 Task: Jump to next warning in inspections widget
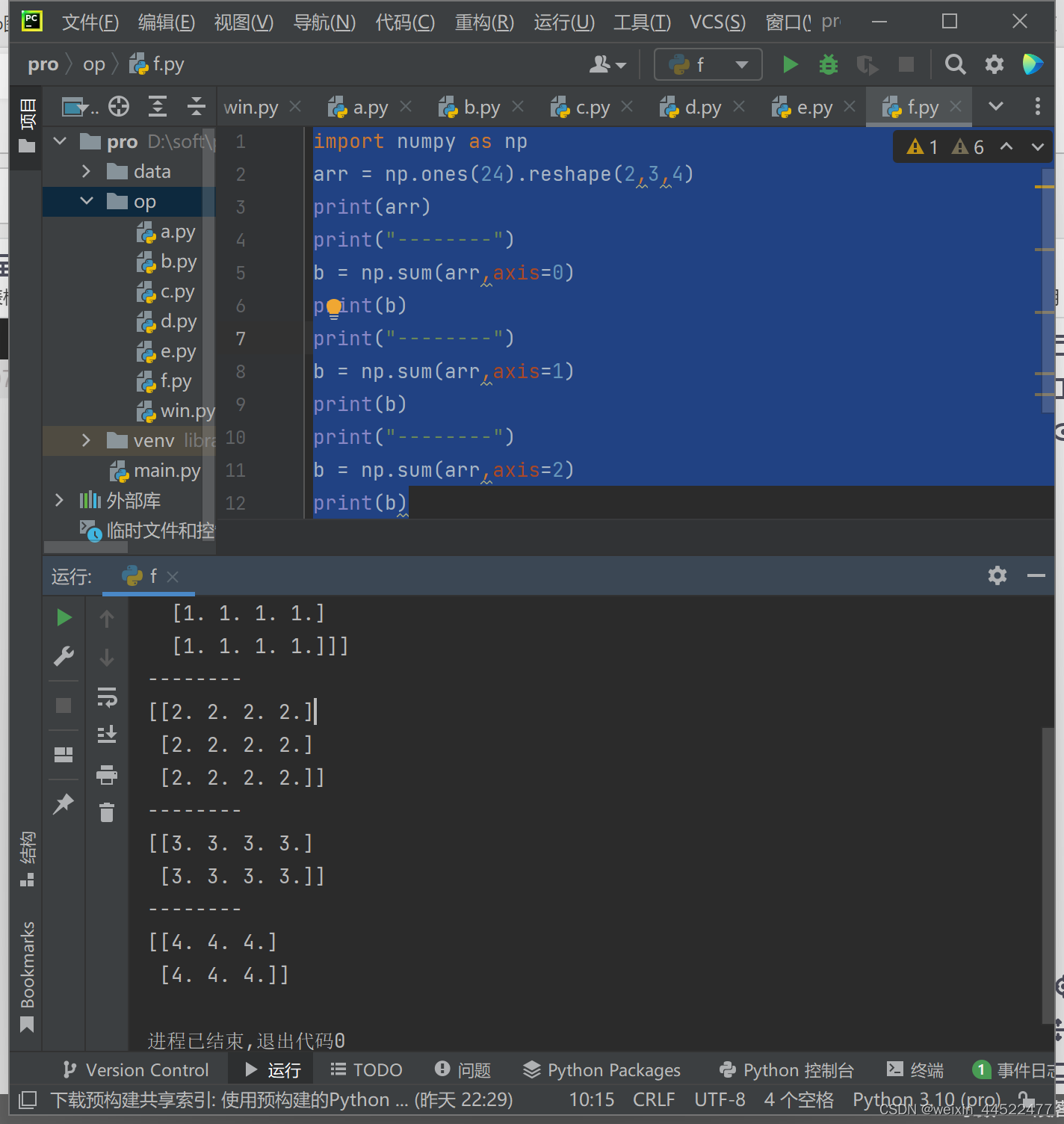tap(1037, 146)
